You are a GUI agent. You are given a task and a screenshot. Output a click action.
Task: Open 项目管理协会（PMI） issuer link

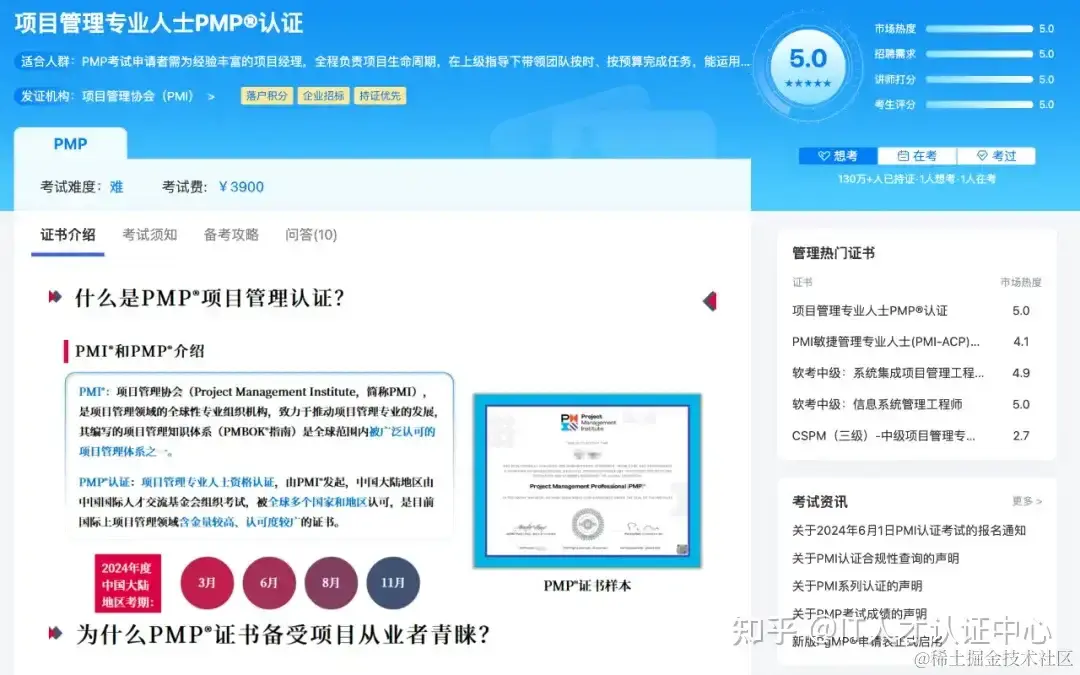coord(138,96)
